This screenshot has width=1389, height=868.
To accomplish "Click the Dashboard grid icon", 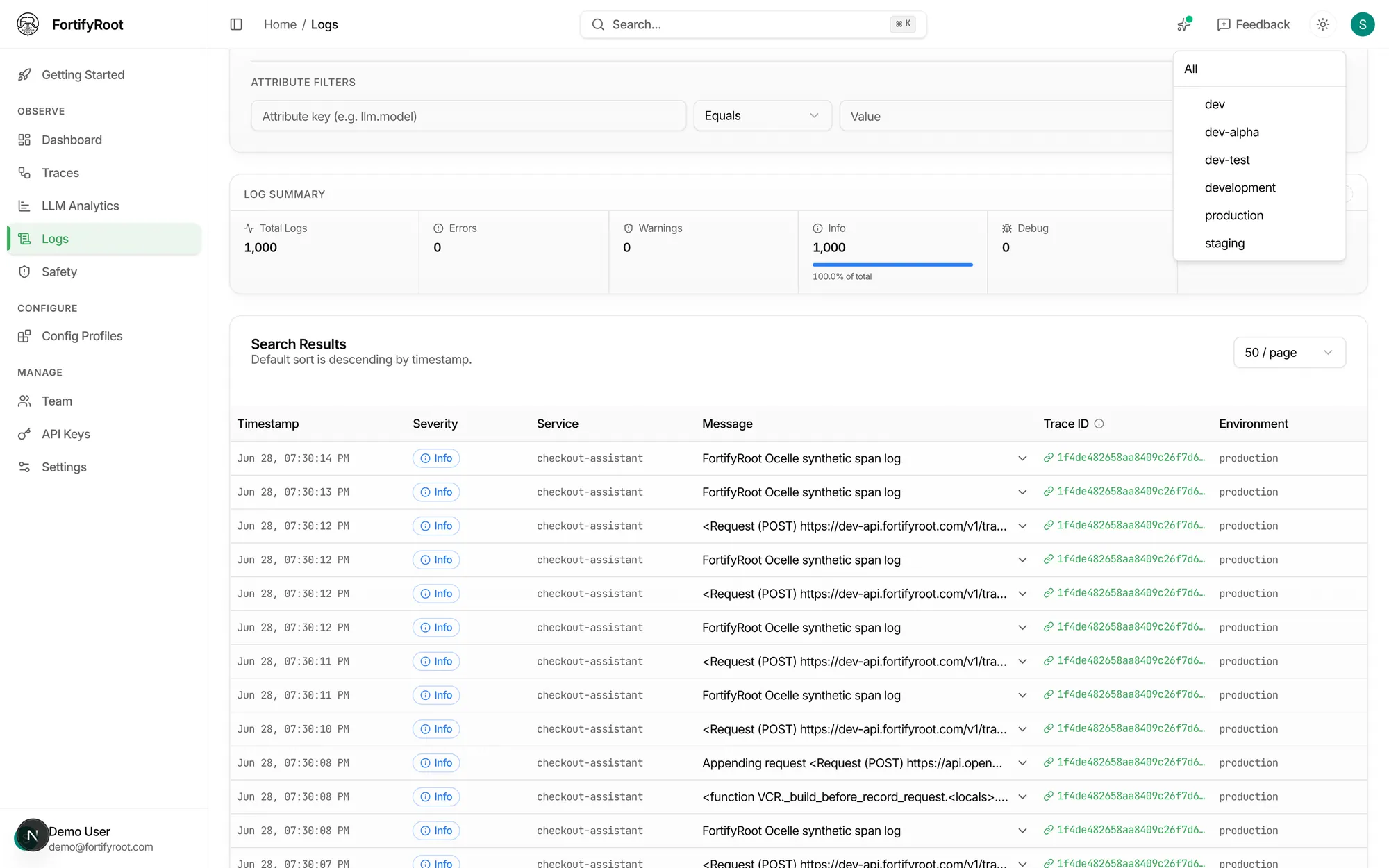I will (24, 140).
